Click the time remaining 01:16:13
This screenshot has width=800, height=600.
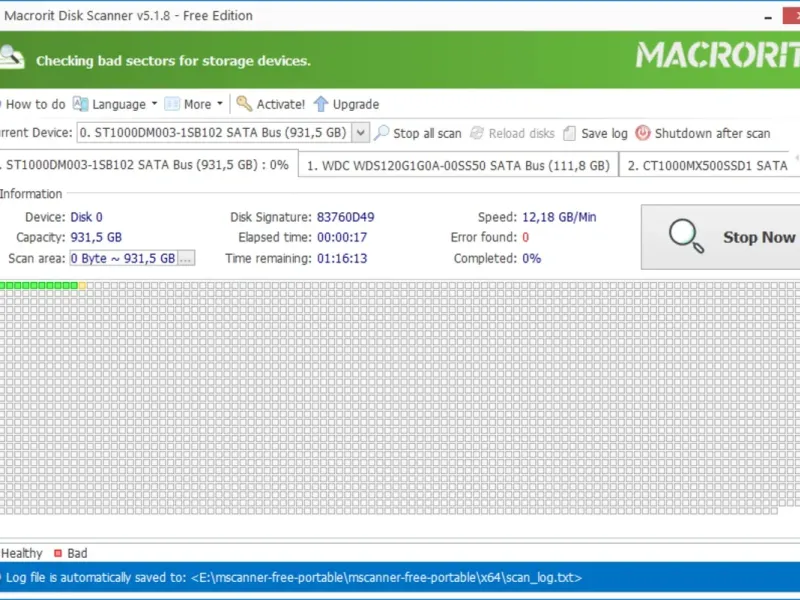(x=342, y=259)
